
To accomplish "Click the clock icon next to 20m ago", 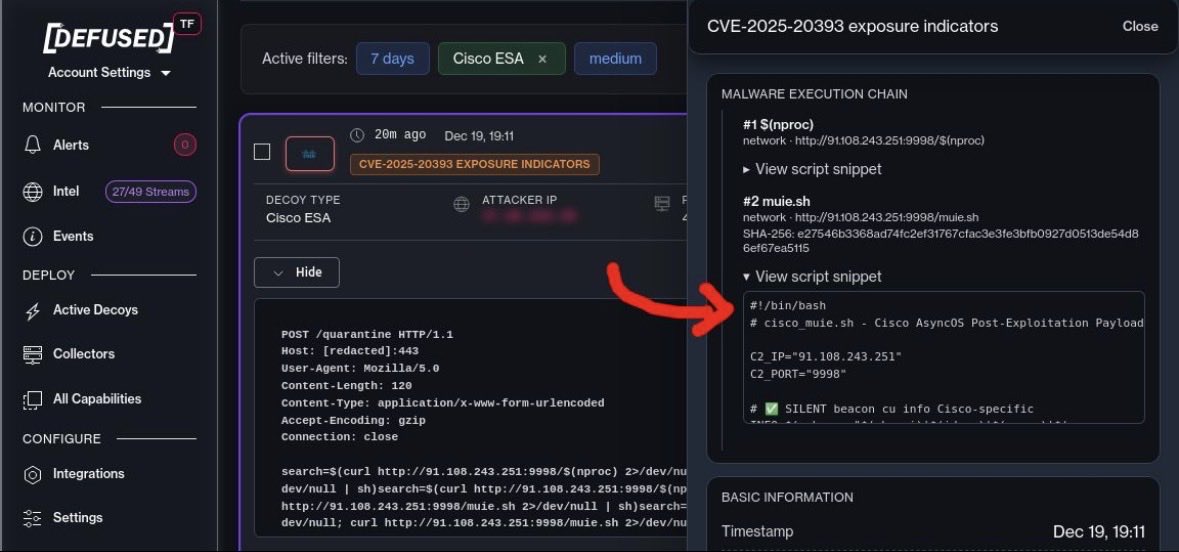I will point(357,135).
